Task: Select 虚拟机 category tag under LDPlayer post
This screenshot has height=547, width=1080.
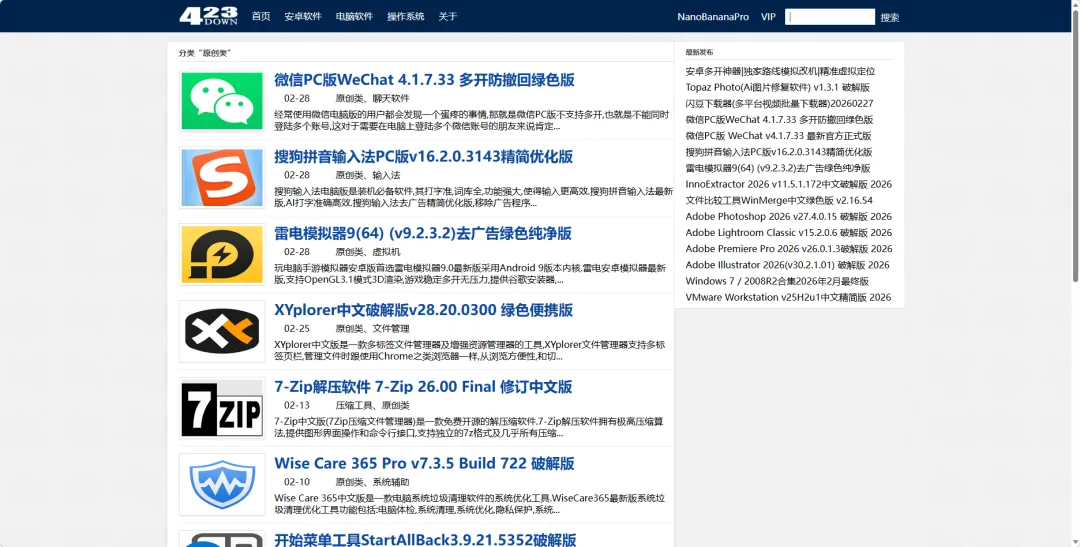Action: pos(386,252)
